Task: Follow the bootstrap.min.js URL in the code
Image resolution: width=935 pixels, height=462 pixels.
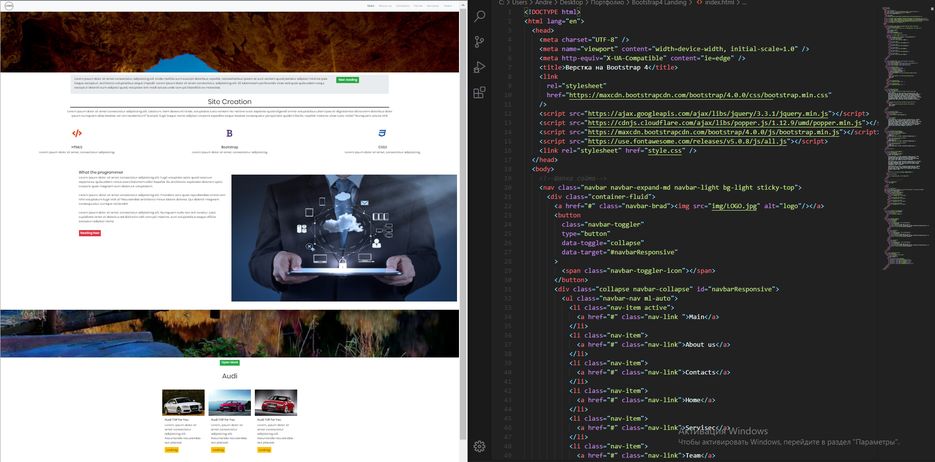Action: (714, 132)
